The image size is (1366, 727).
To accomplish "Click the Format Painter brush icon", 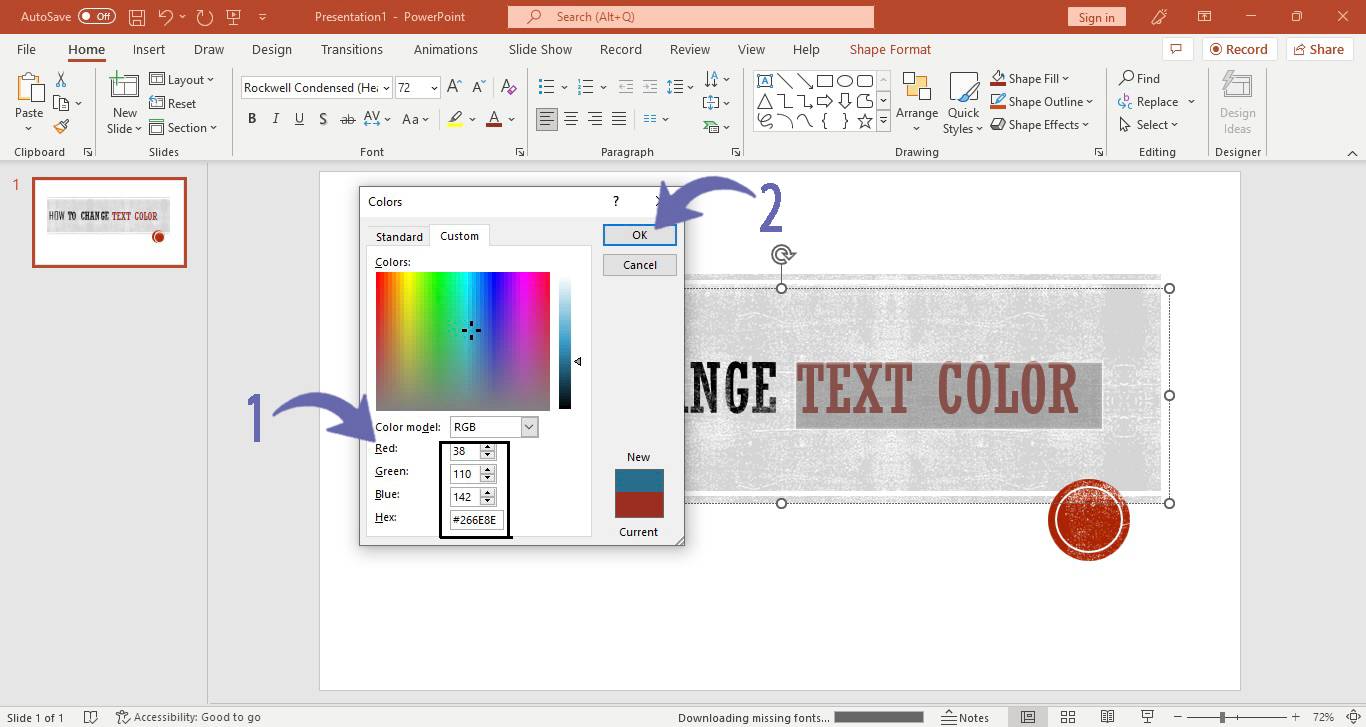I will tap(61, 126).
